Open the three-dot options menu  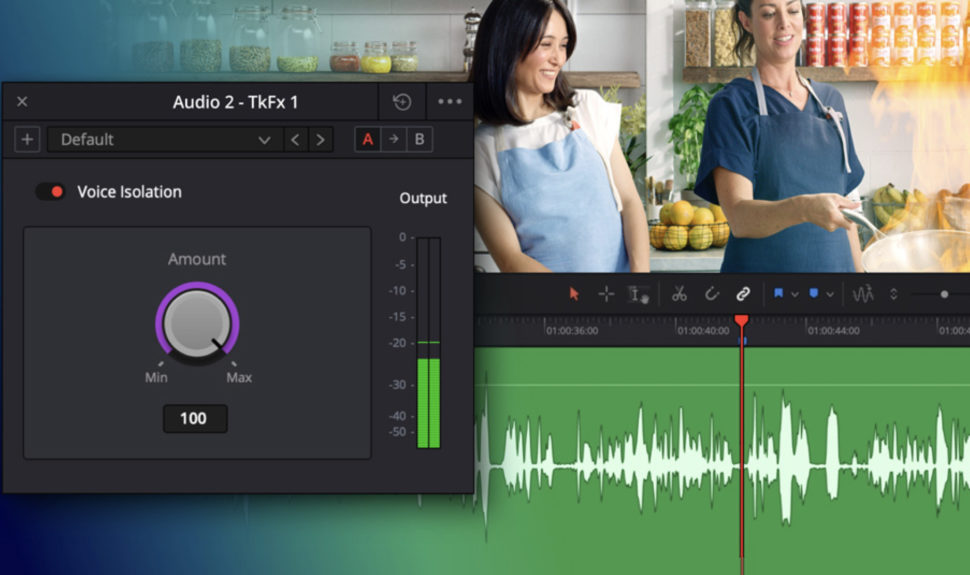coord(449,102)
